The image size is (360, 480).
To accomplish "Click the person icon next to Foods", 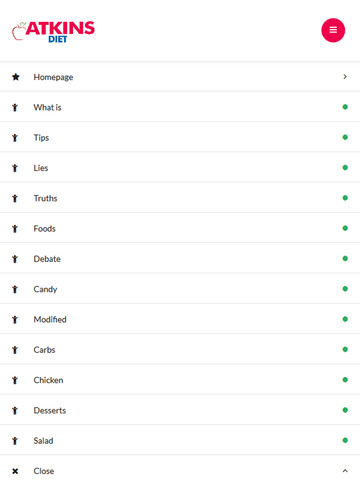I will [x=15, y=229].
